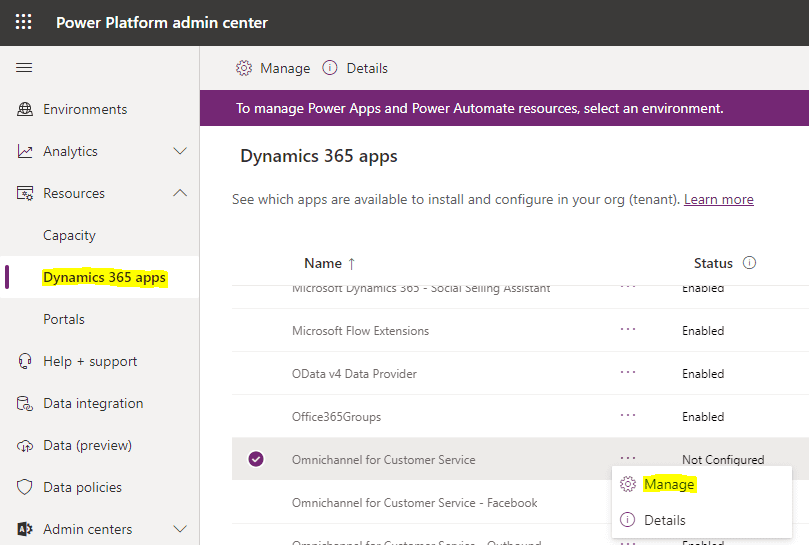Open Portals under Resources
The image size is (809, 545).
click(x=63, y=319)
